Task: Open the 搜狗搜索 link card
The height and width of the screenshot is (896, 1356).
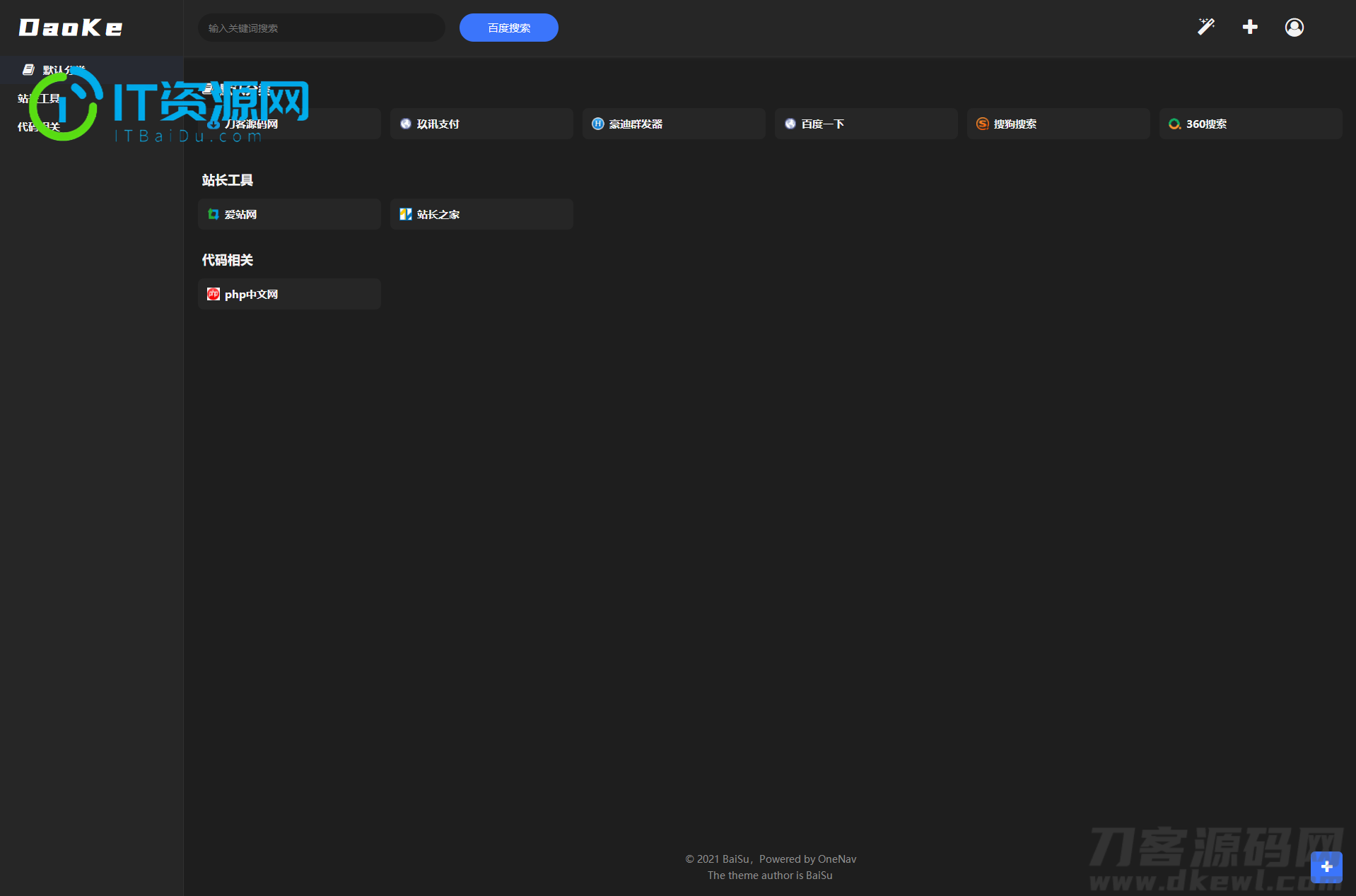Action: 1058,124
